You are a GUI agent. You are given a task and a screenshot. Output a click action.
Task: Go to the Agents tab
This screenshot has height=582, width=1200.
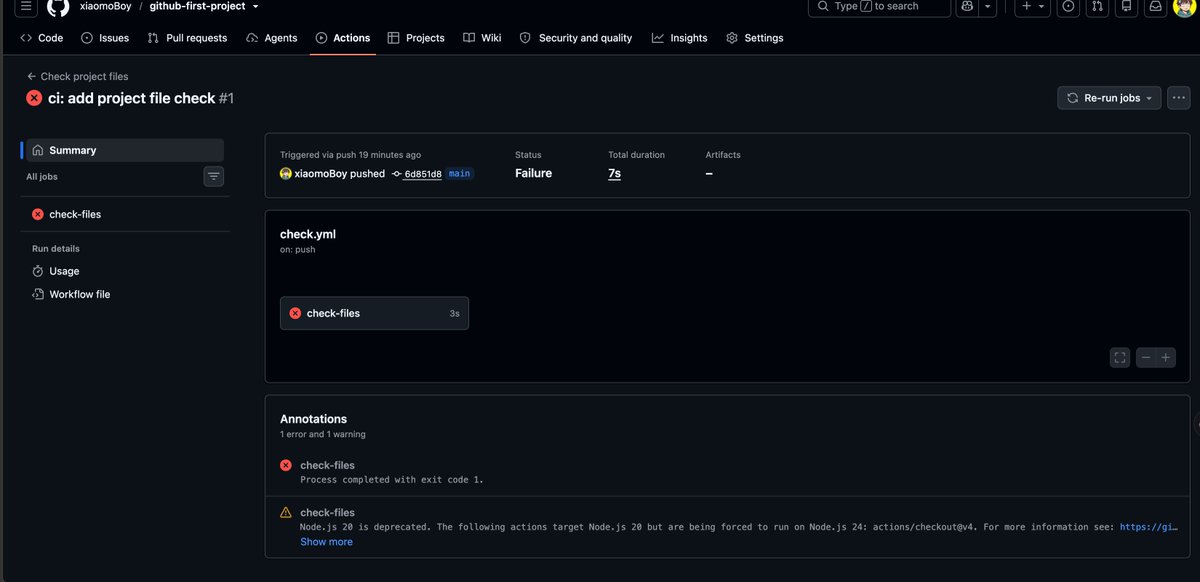pos(271,38)
